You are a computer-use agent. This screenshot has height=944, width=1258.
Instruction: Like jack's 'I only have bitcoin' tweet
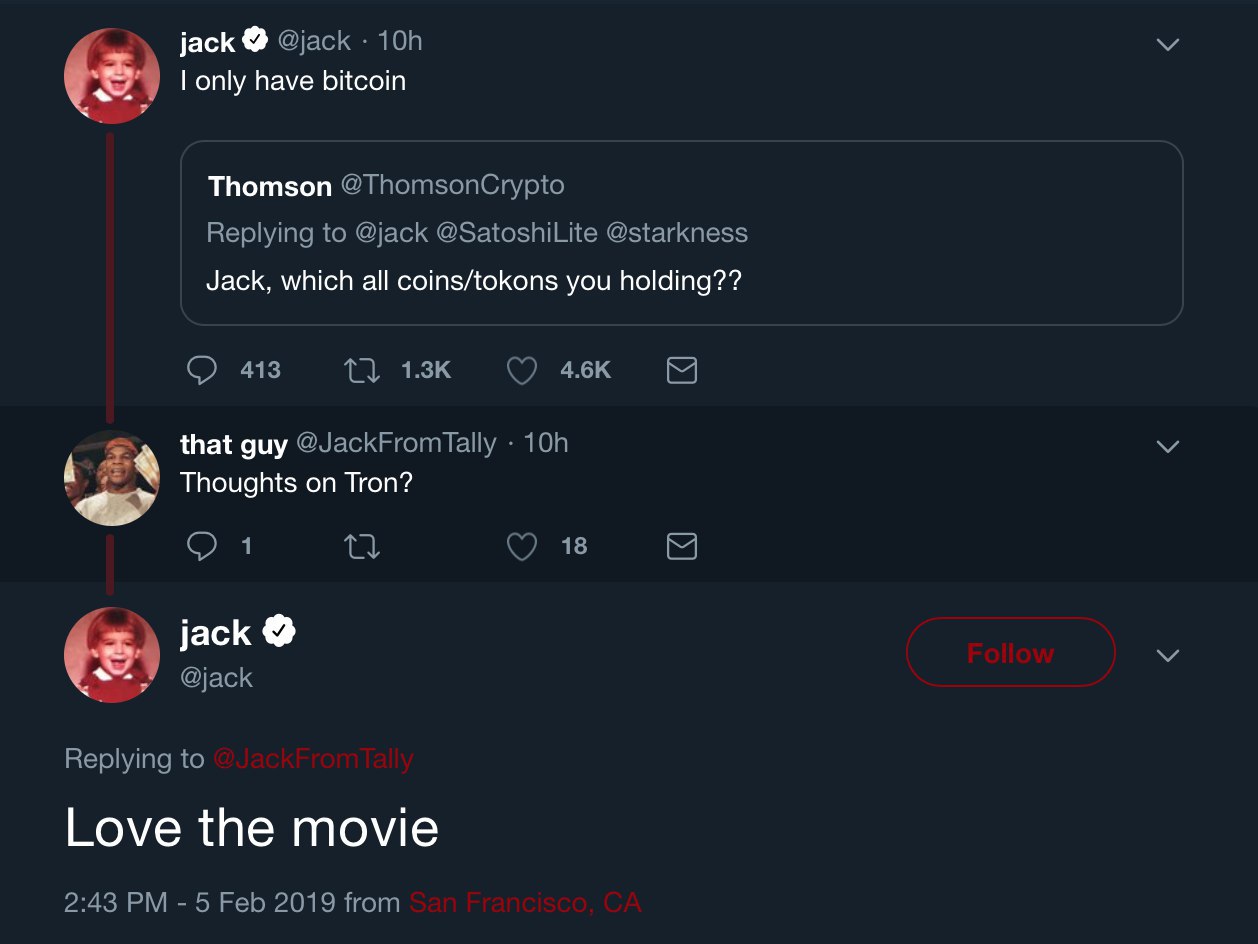(522, 371)
